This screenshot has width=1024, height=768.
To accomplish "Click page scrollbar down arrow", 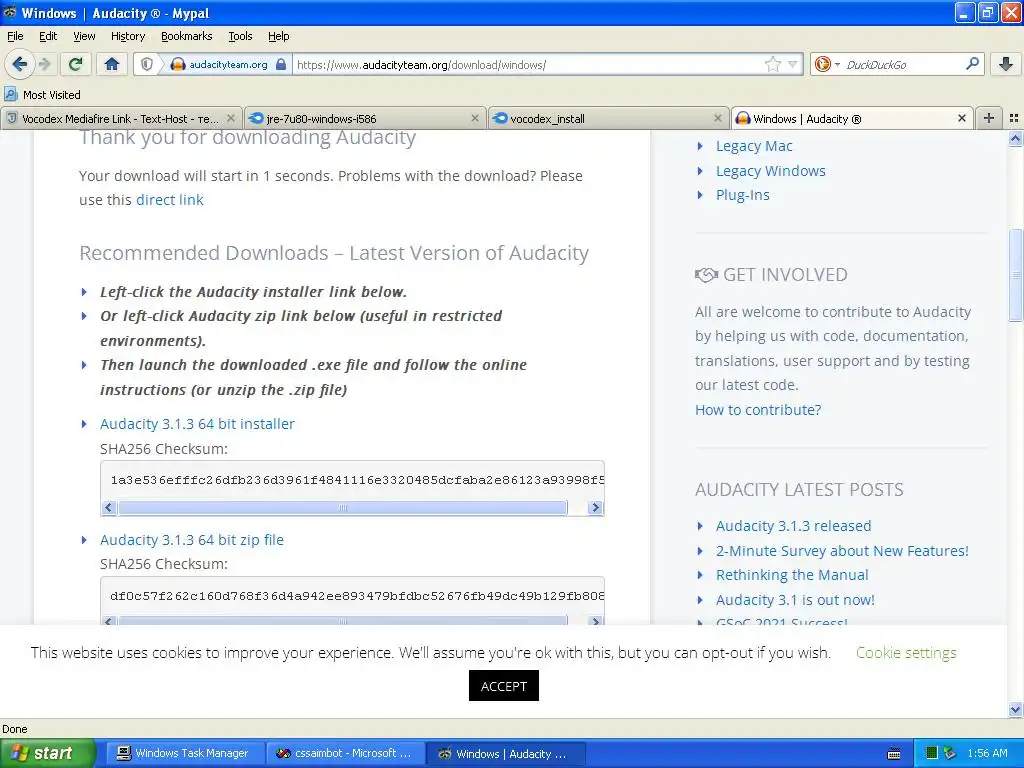I will pyautogui.click(x=1016, y=709).
